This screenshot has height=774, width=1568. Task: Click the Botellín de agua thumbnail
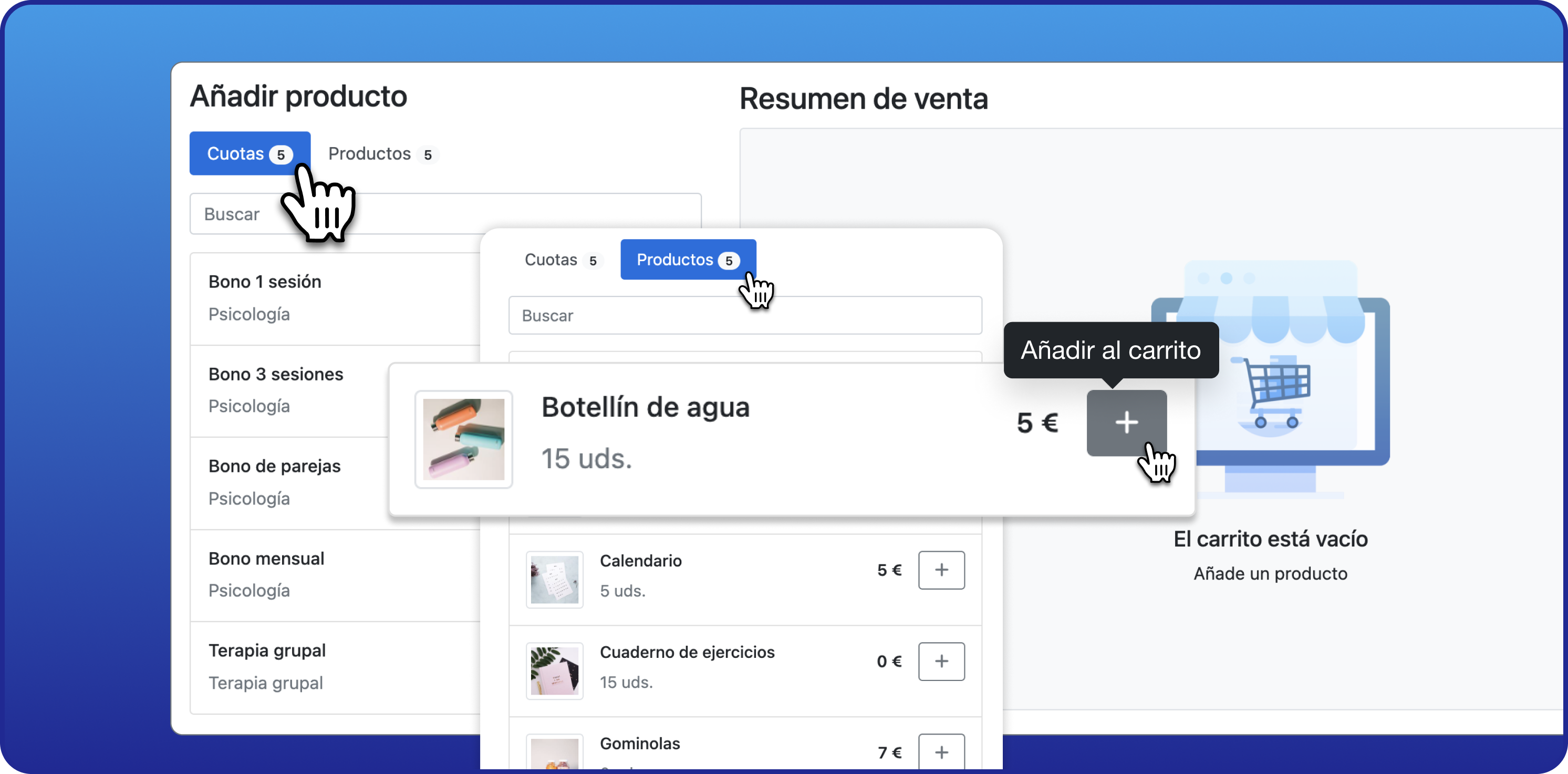(463, 439)
